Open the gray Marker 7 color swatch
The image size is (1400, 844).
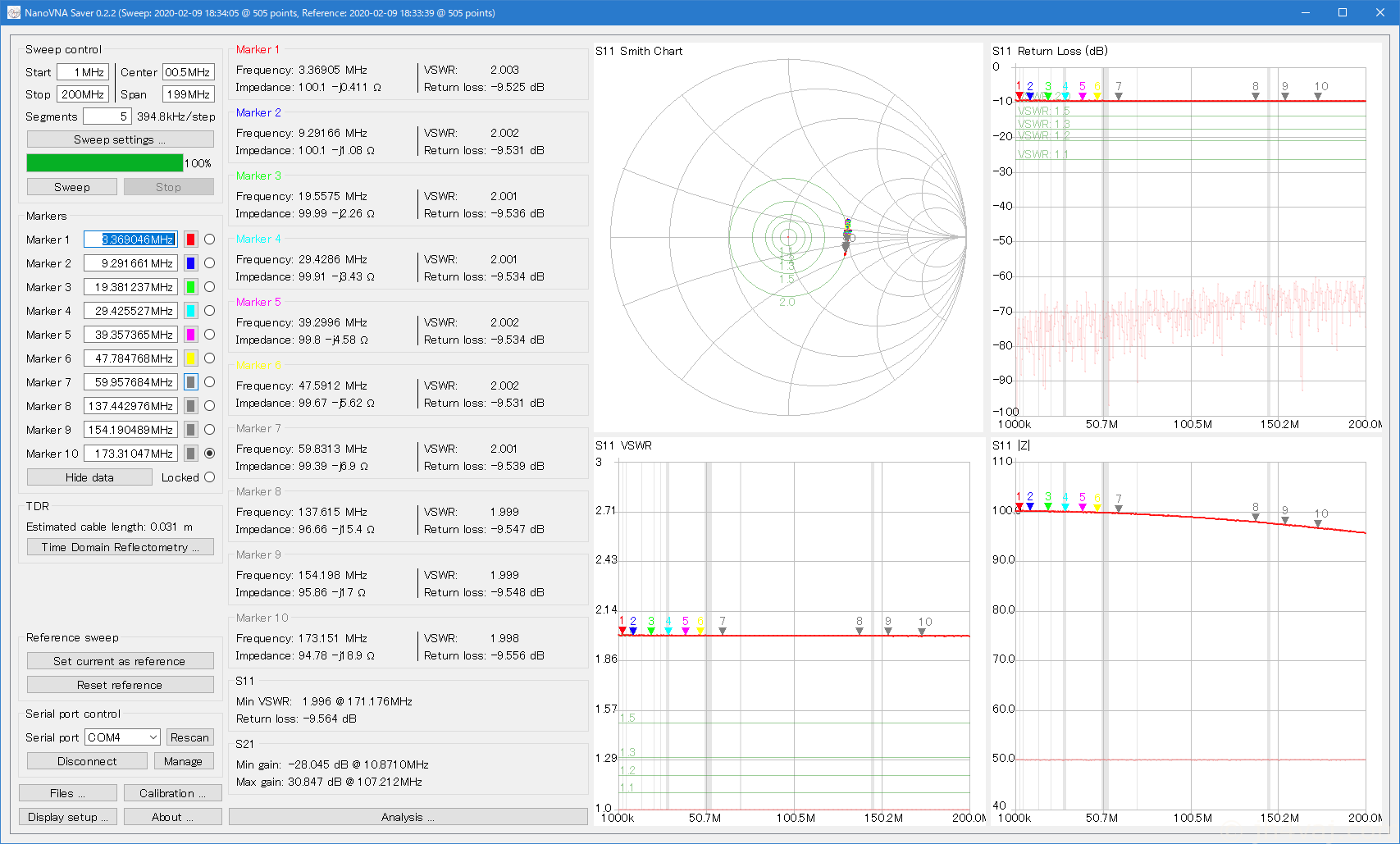tap(190, 382)
